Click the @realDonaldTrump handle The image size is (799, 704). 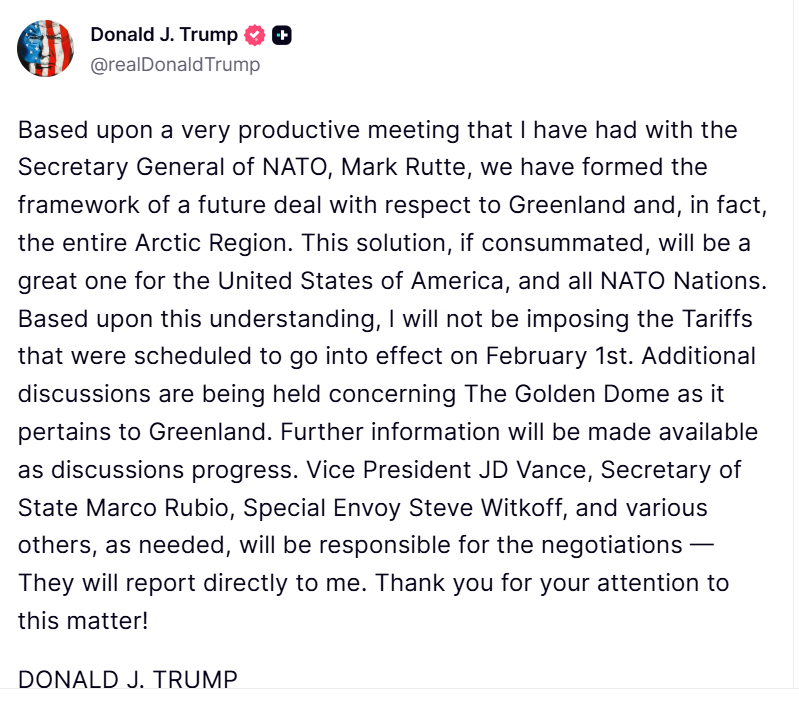click(x=175, y=65)
